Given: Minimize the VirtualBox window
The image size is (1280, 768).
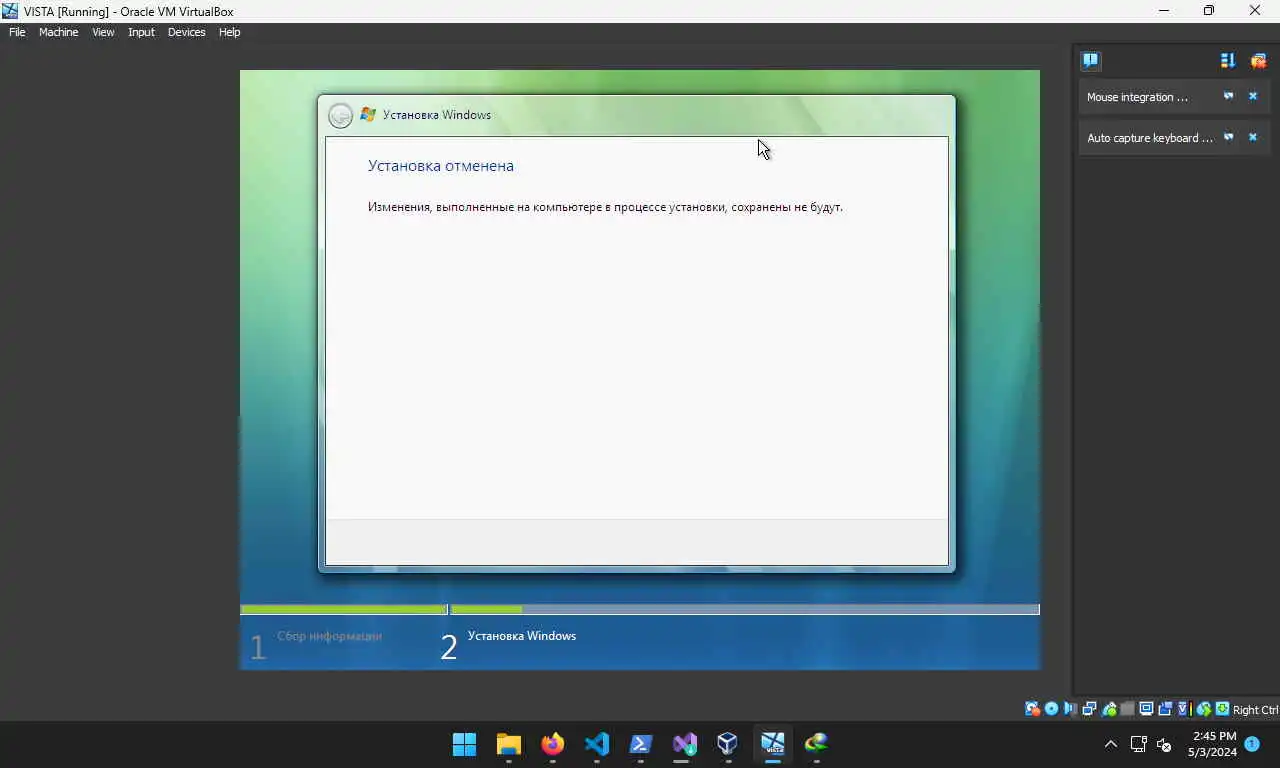Looking at the screenshot, I should [1163, 11].
